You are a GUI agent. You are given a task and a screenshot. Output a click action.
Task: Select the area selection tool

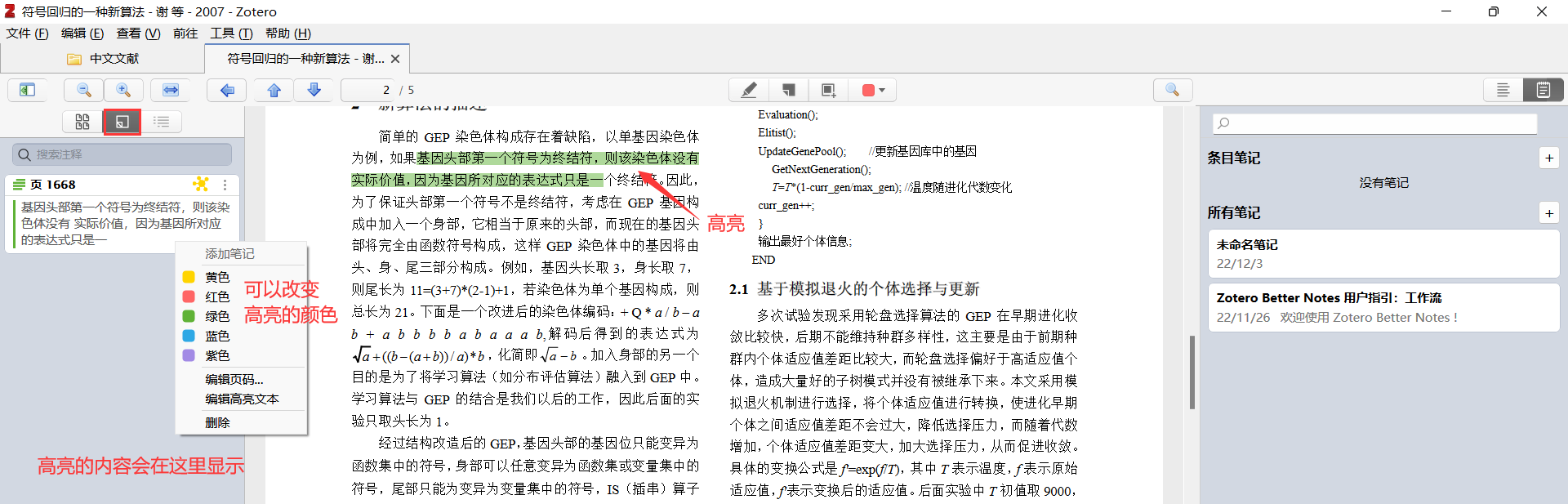[x=828, y=90]
